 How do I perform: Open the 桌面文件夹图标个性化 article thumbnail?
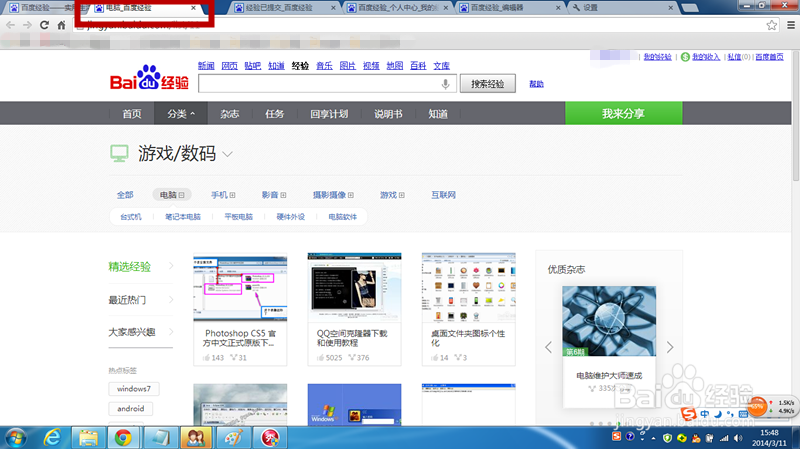coord(468,287)
